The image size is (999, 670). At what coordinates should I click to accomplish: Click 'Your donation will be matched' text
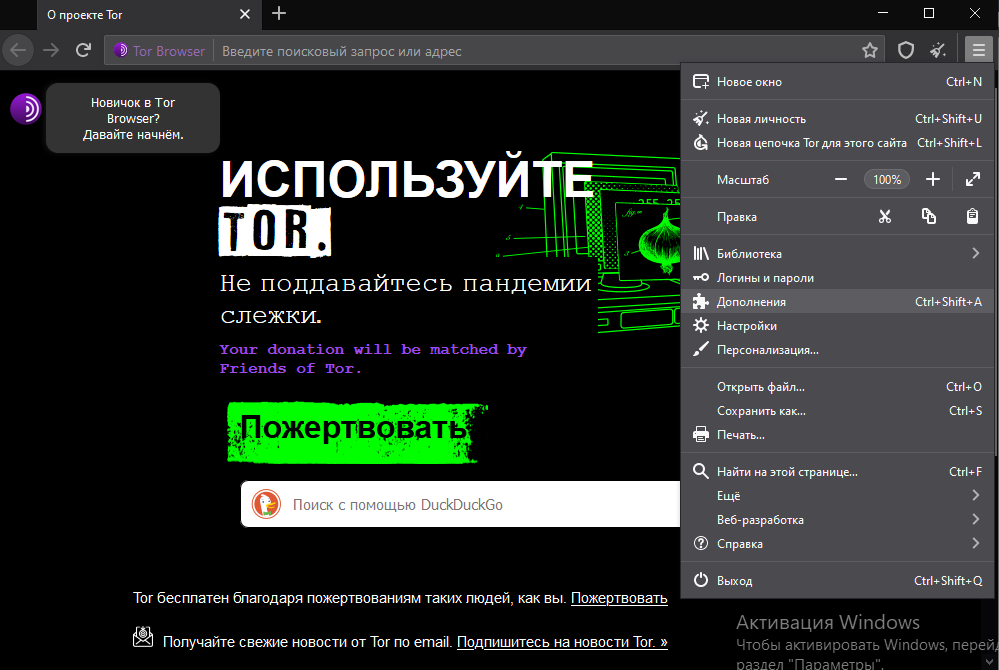pos(373,359)
